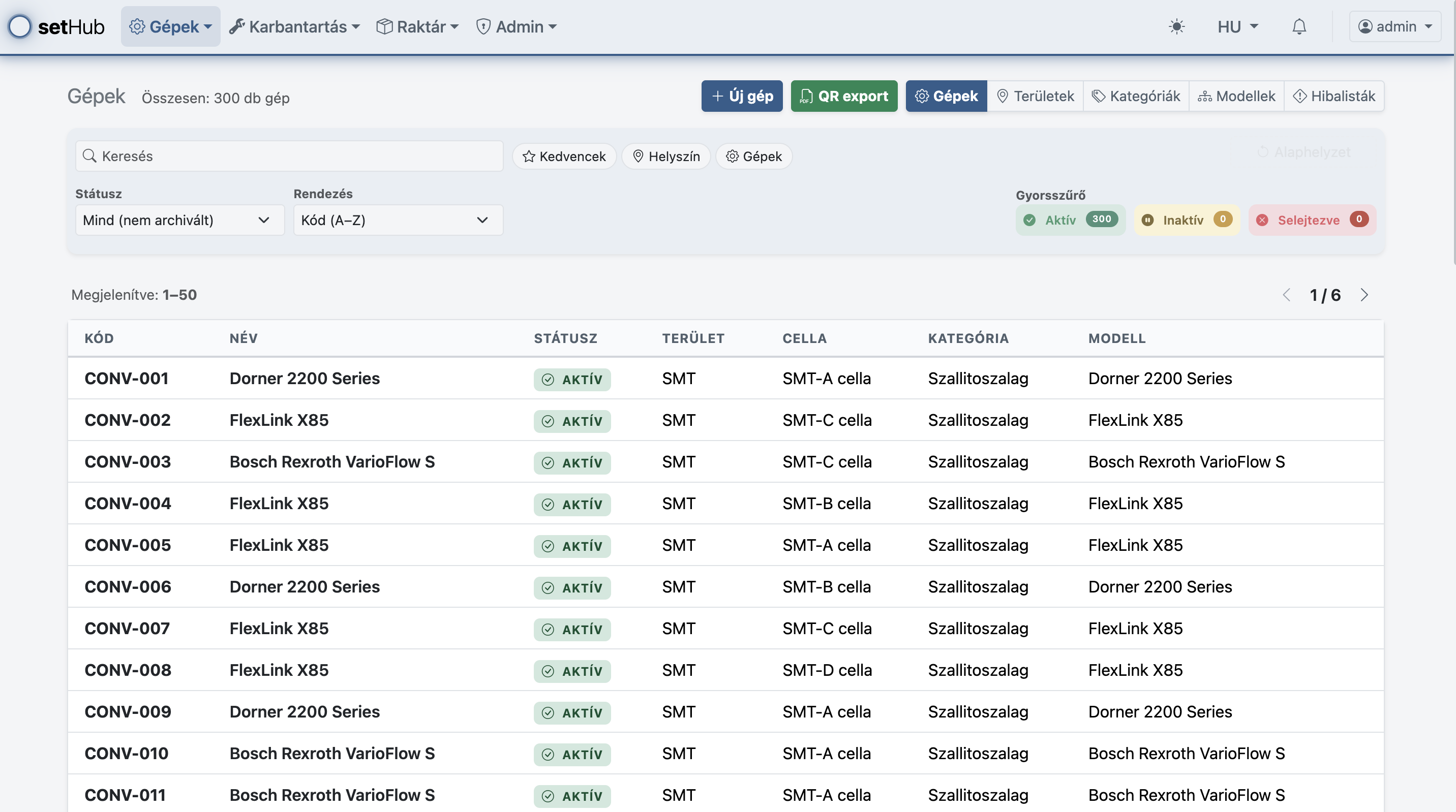1456x812 pixels.
Task: Open the Rendezés sort dropdown
Action: pyautogui.click(x=398, y=221)
